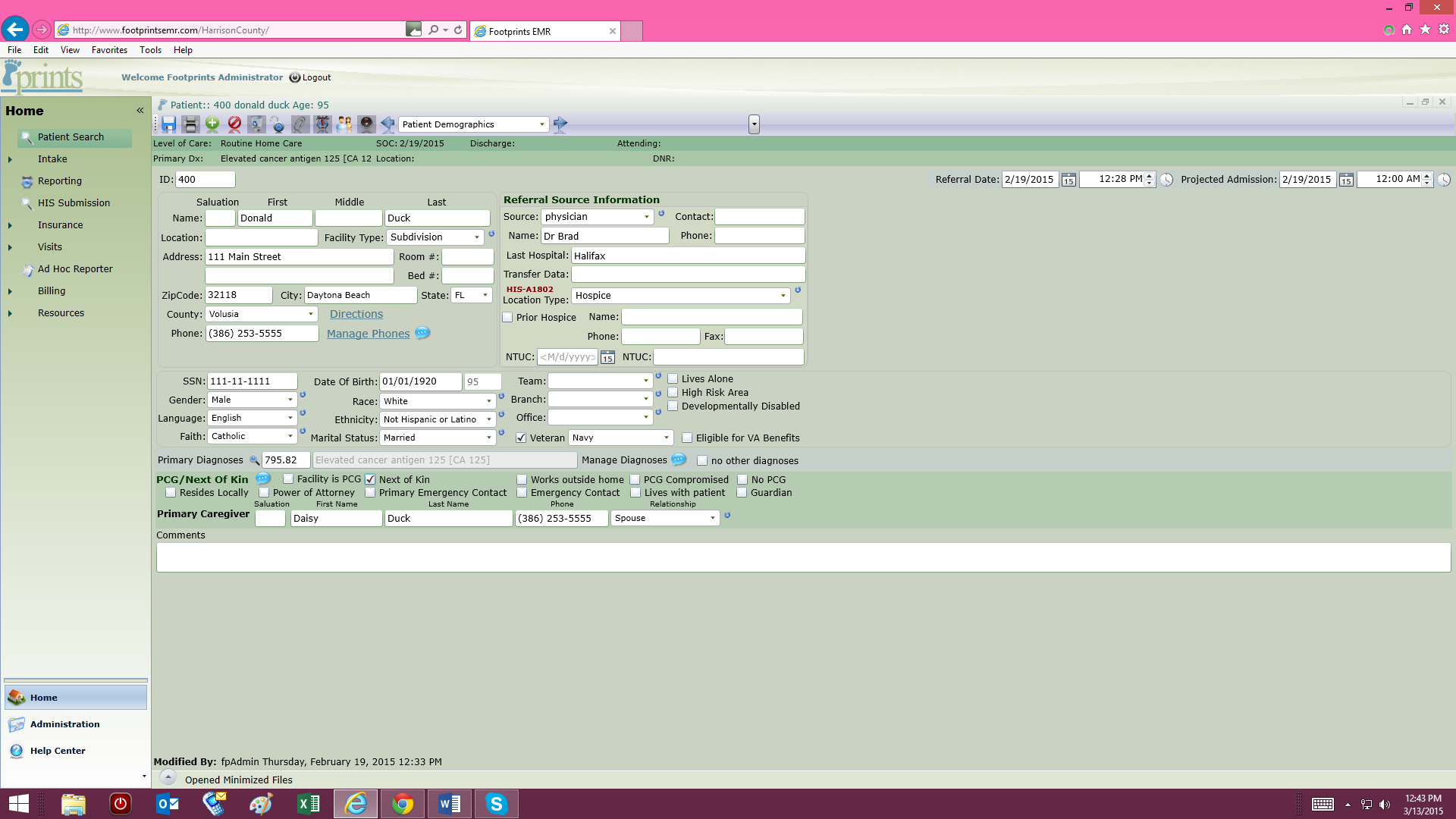
Task: Open attachments using the paperclip icon
Action: [299, 124]
